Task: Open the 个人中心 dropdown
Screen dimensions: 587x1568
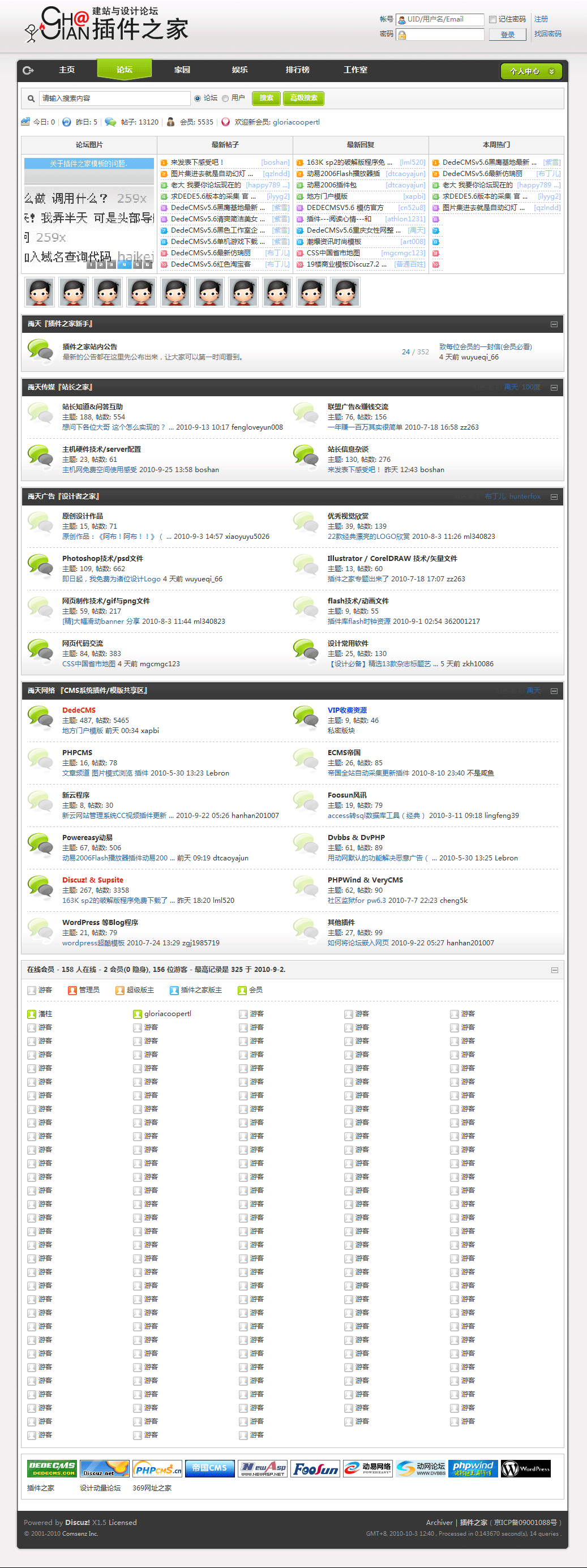Action: coord(531,71)
